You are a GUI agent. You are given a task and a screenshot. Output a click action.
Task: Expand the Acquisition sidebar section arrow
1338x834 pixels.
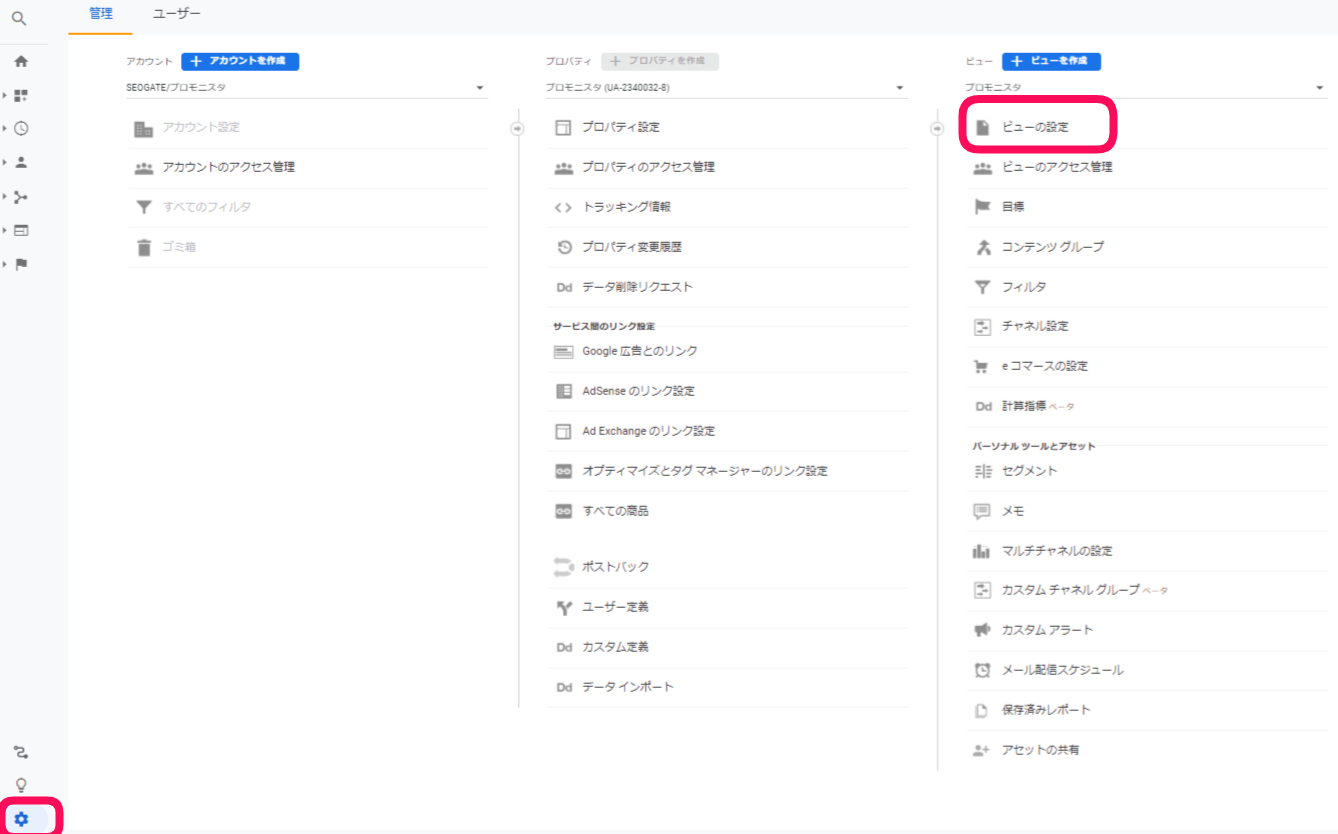5,197
